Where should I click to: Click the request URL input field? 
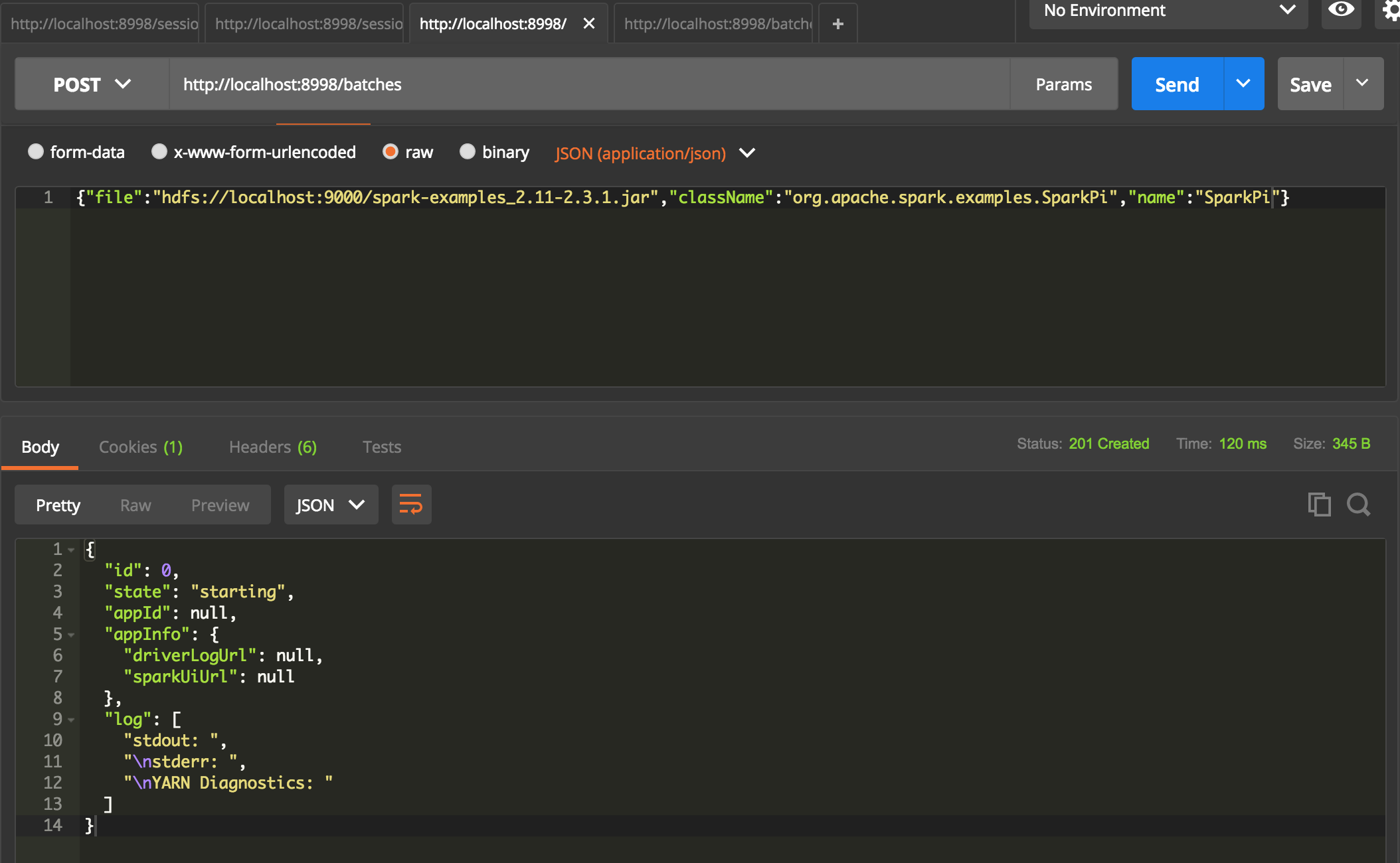click(590, 84)
